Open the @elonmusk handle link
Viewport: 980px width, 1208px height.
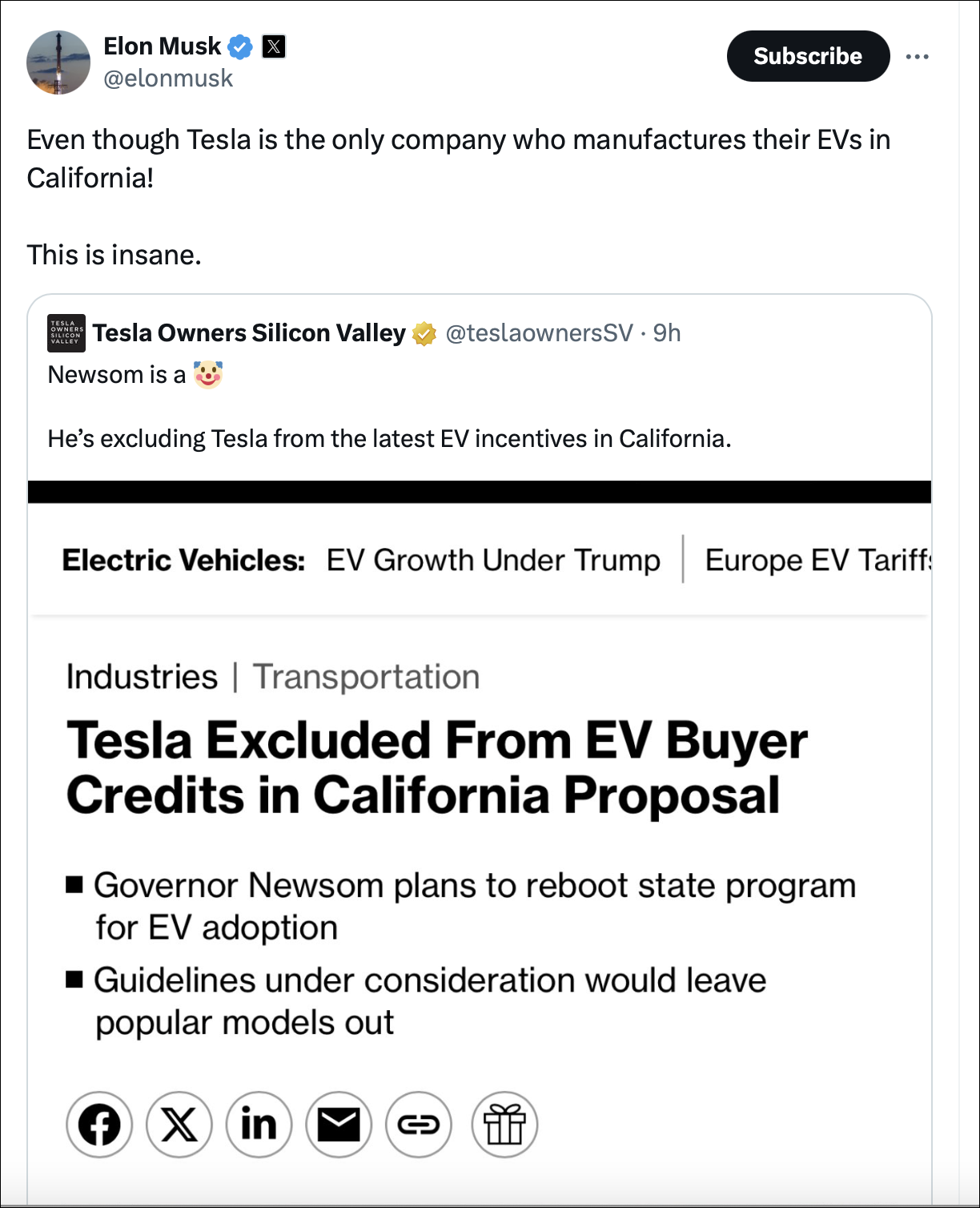coord(168,79)
